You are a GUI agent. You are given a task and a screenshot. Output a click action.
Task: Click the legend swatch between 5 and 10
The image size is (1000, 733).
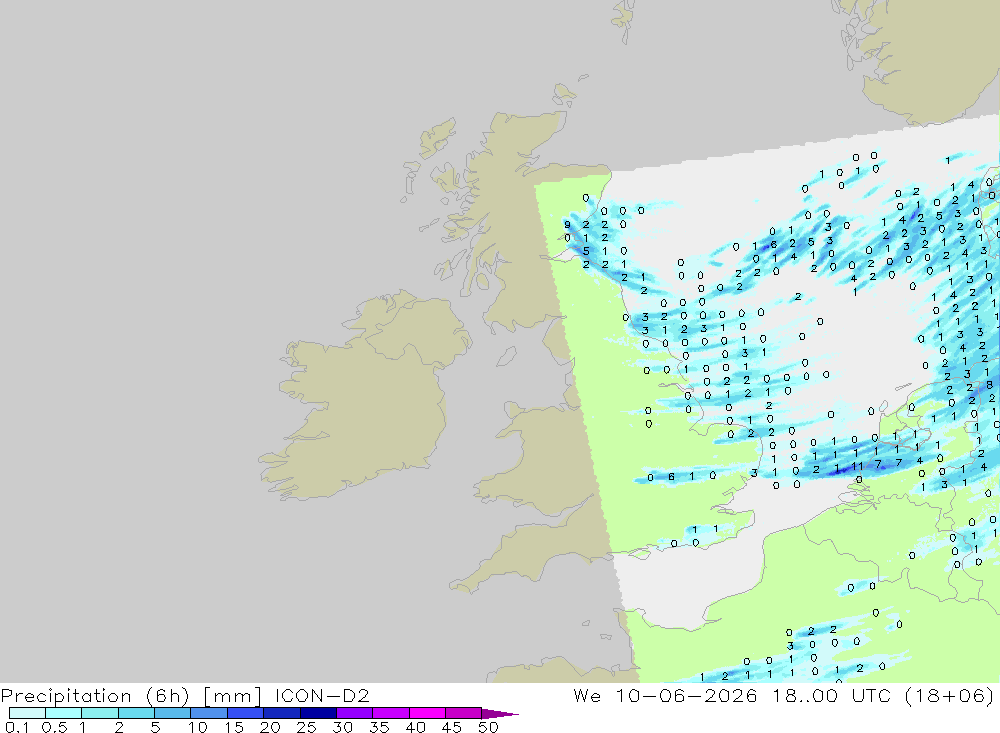(x=173, y=713)
